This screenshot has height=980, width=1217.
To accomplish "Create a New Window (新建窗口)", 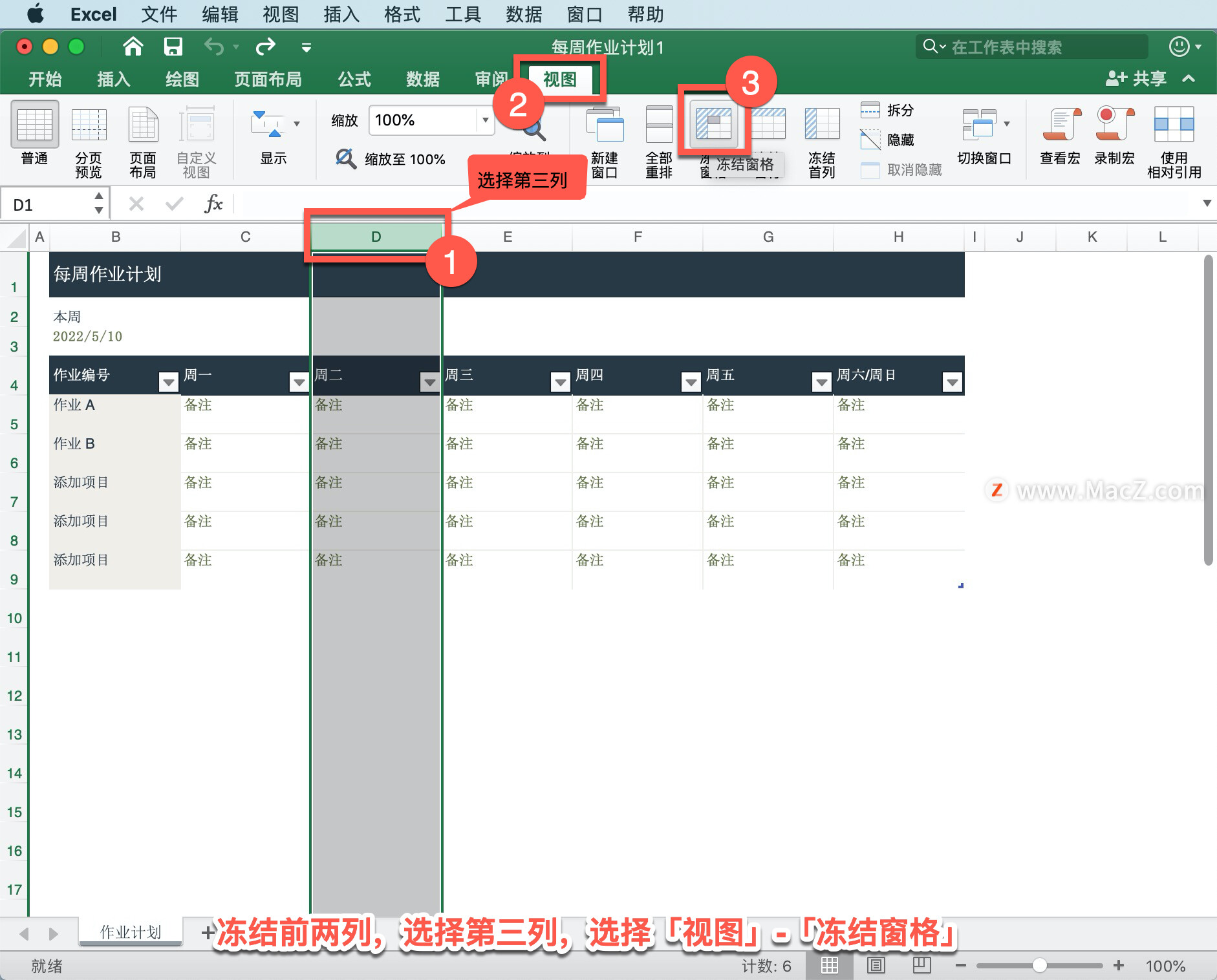I will pyautogui.click(x=605, y=125).
